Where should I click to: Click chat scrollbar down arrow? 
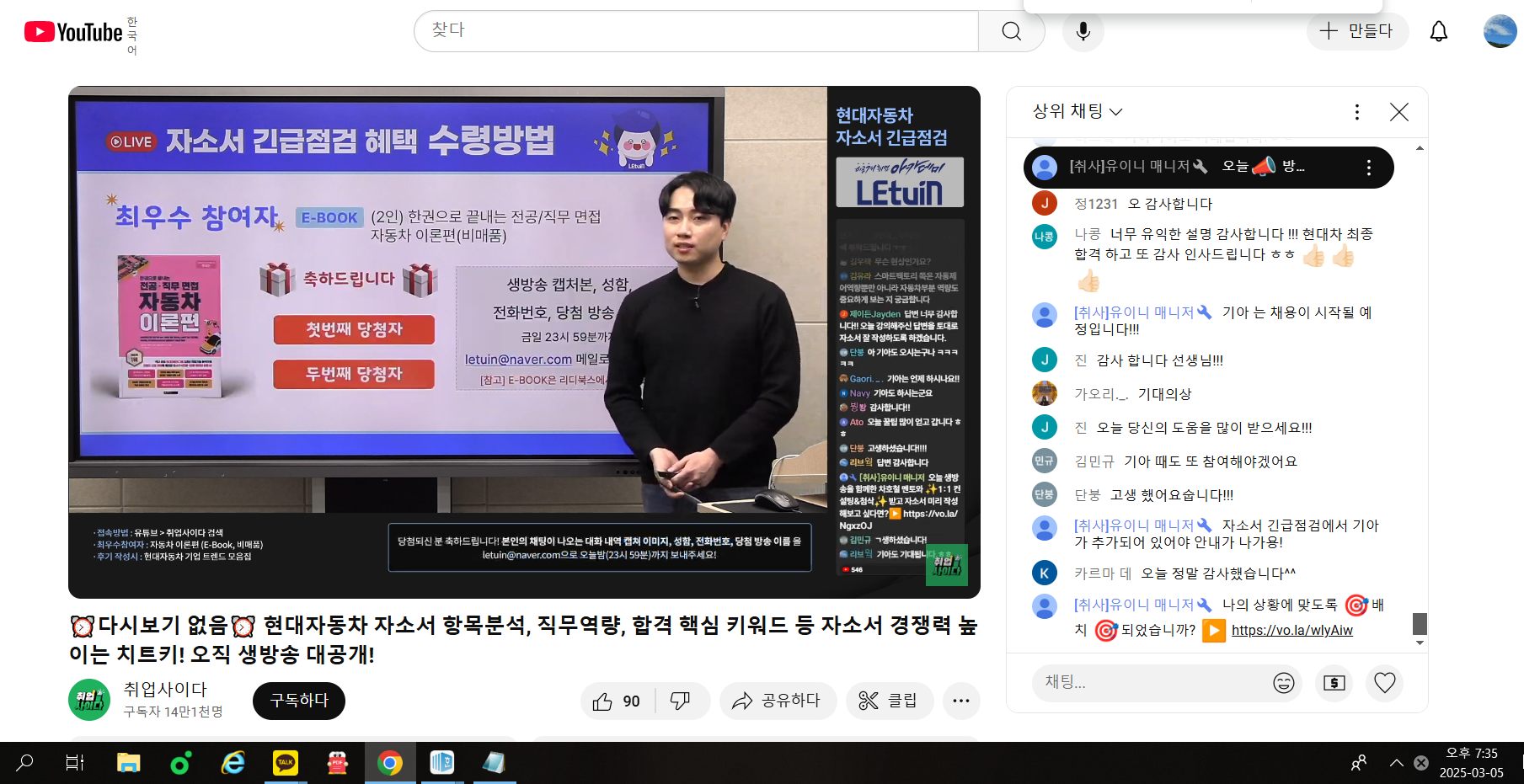tap(1420, 643)
